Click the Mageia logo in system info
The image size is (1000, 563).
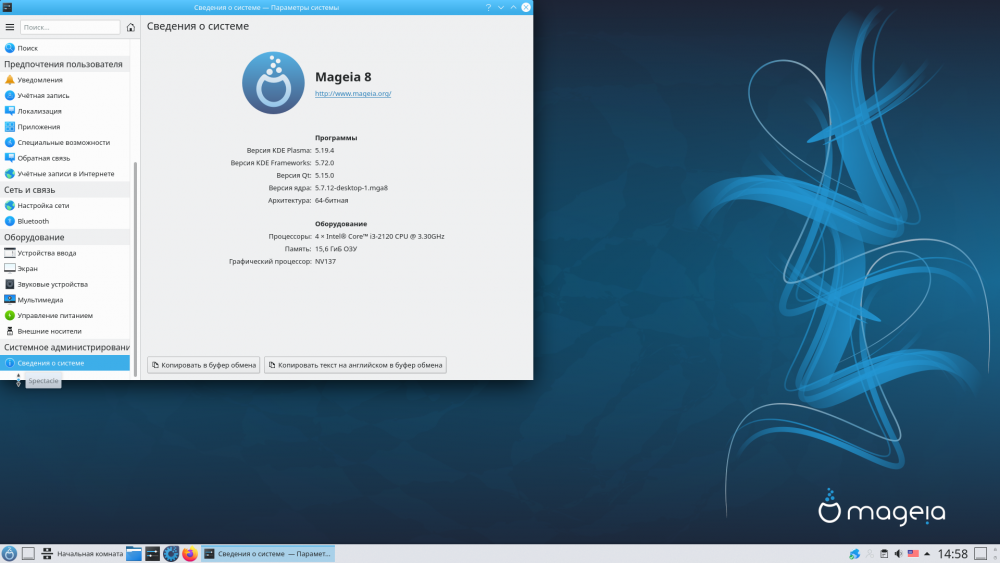pos(273,83)
